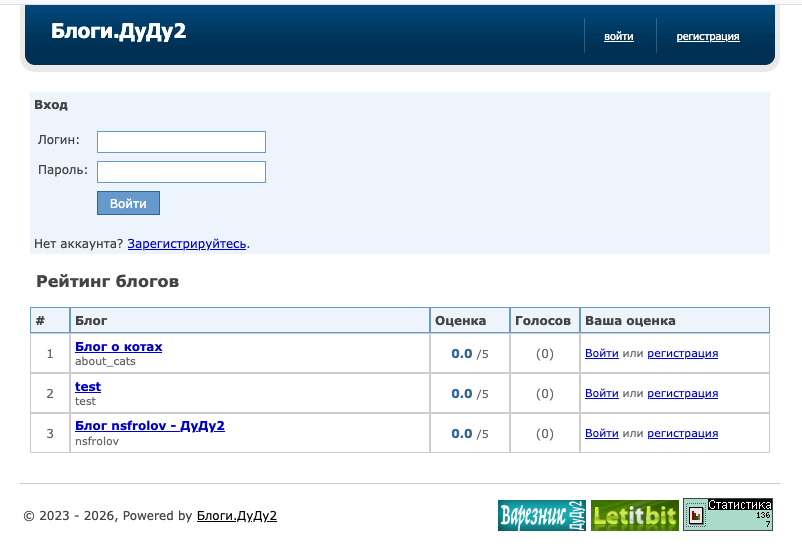Click the blue Войти submit button

pyautogui.click(x=128, y=203)
